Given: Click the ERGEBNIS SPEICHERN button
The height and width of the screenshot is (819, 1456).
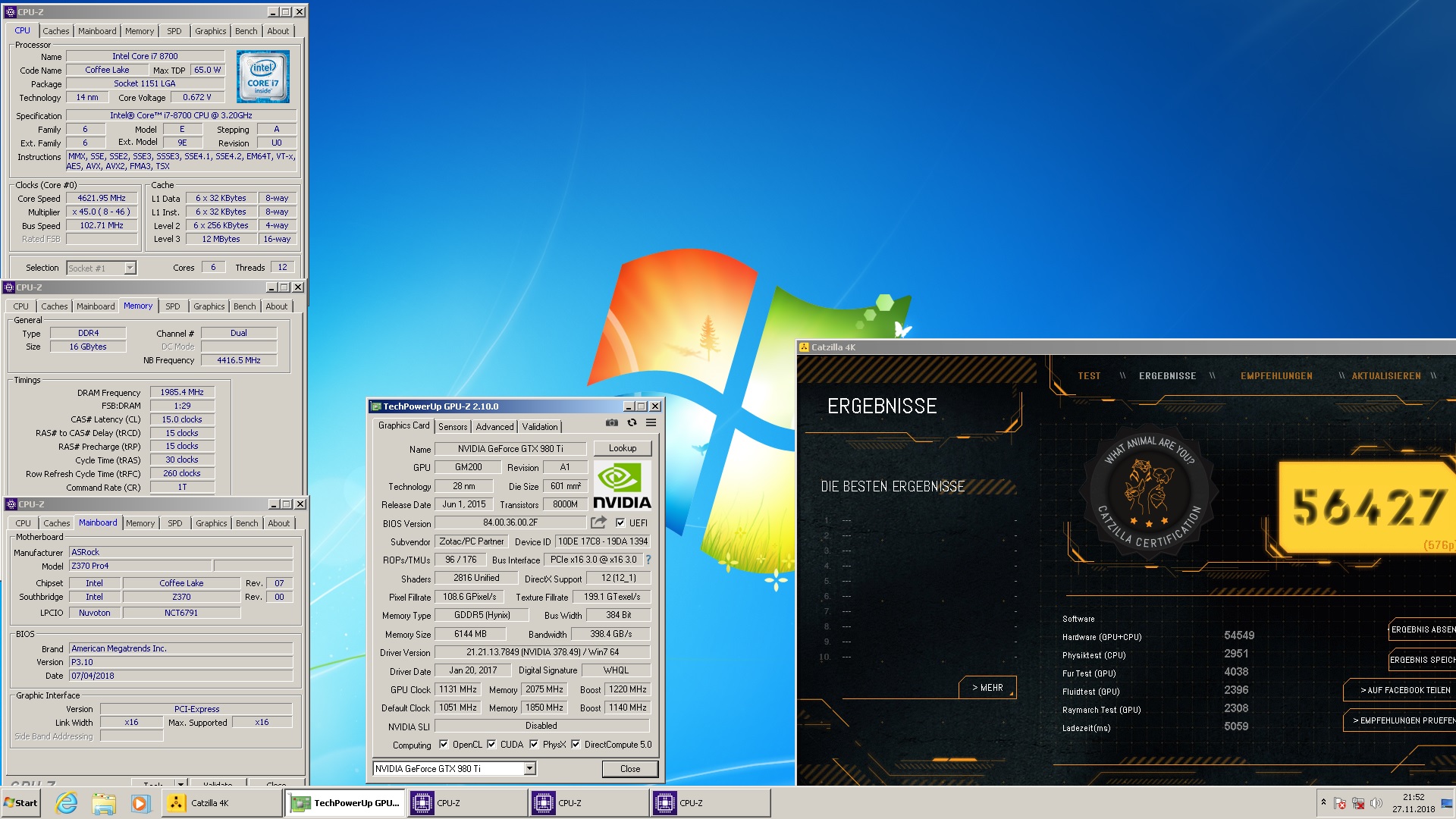Looking at the screenshot, I should pos(1423,660).
